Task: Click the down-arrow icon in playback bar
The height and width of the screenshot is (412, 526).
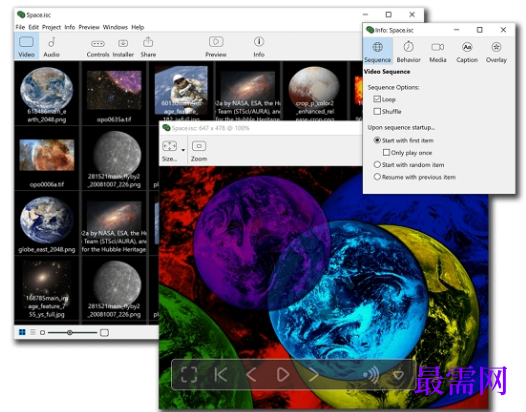Action: [399, 375]
